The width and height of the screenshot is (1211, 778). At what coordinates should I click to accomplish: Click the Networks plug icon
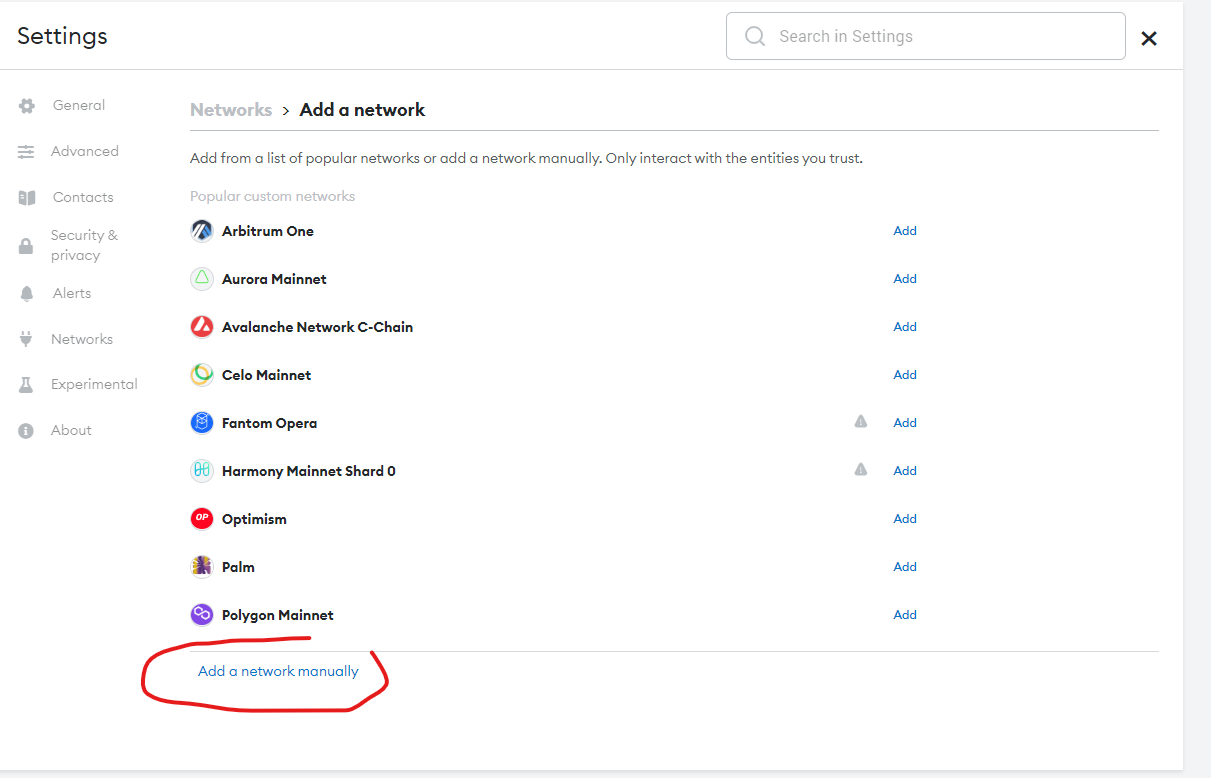click(x=27, y=340)
